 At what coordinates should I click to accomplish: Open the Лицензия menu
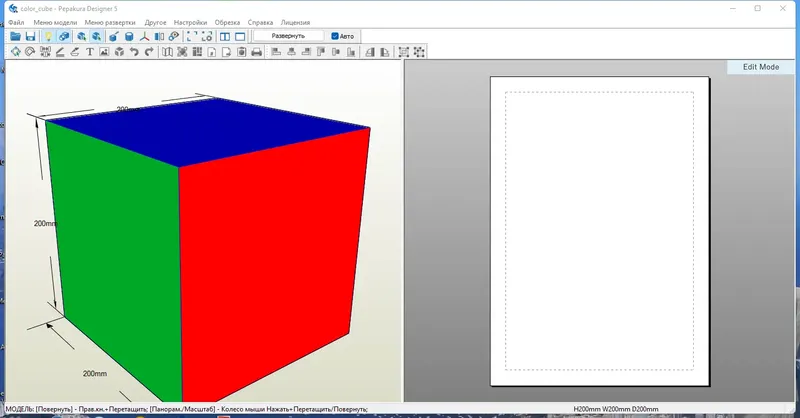(x=295, y=22)
